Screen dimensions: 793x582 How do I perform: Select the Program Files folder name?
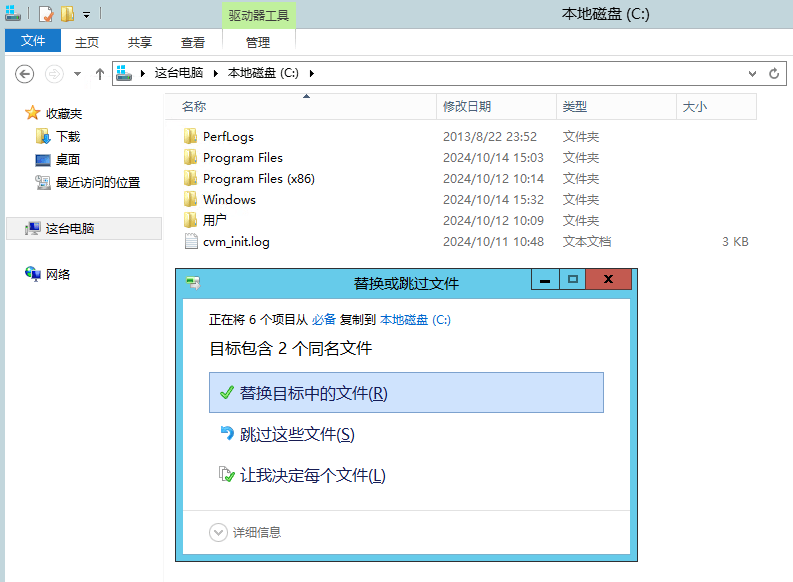[x=243, y=158]
